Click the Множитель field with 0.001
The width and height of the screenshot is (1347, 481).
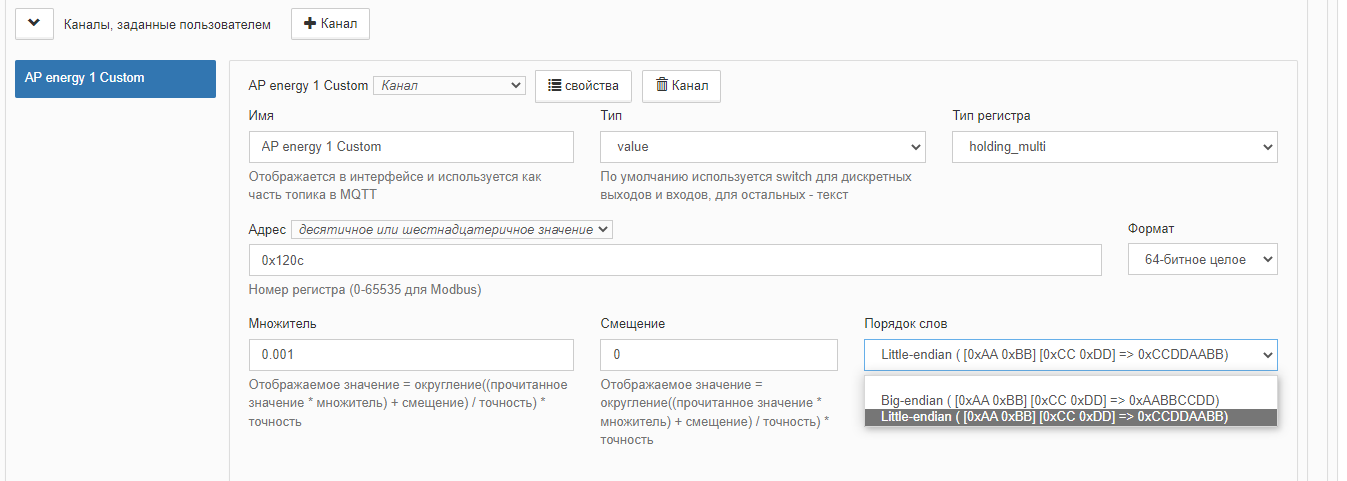[411, 355]
